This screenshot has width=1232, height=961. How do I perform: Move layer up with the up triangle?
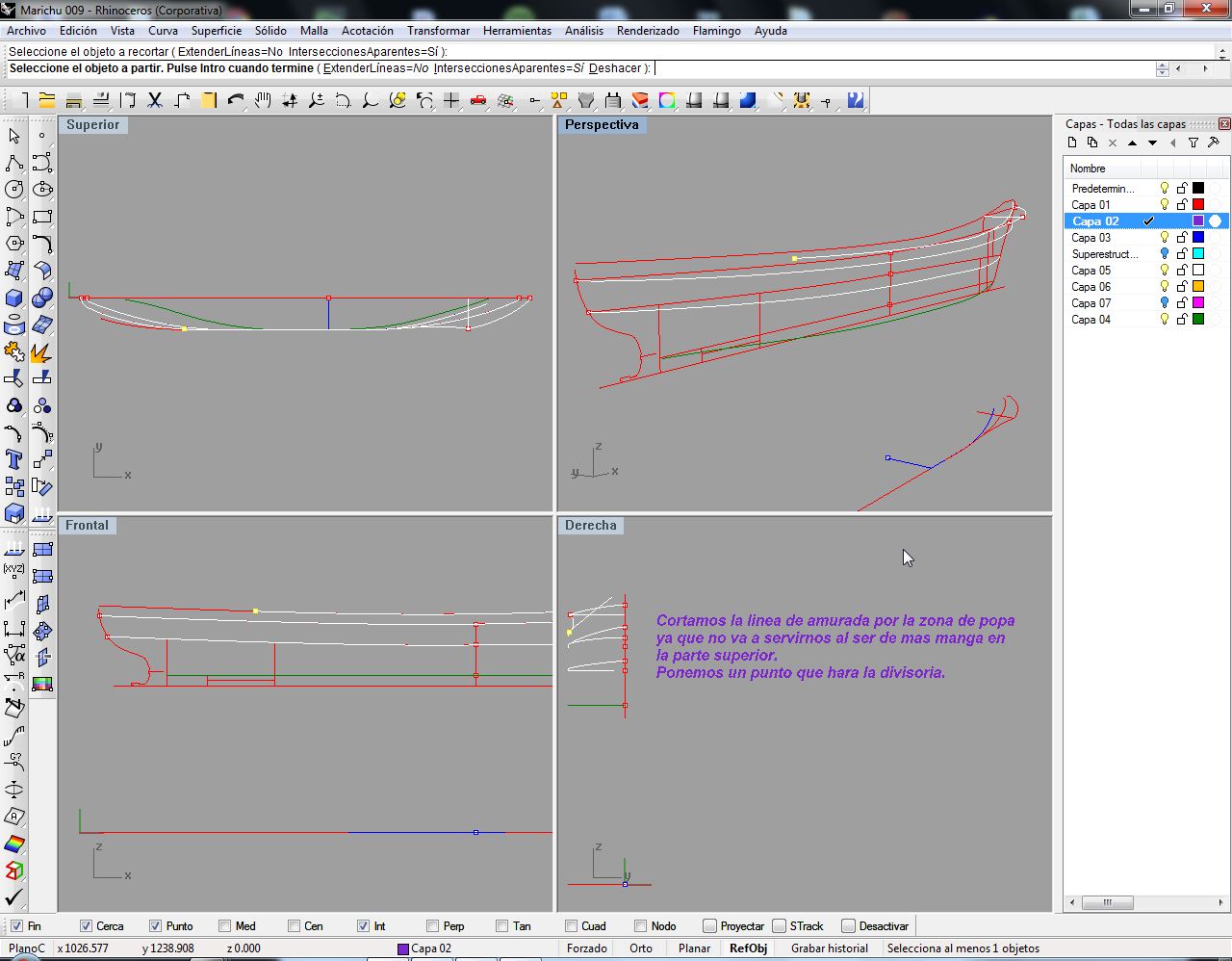1132,143
